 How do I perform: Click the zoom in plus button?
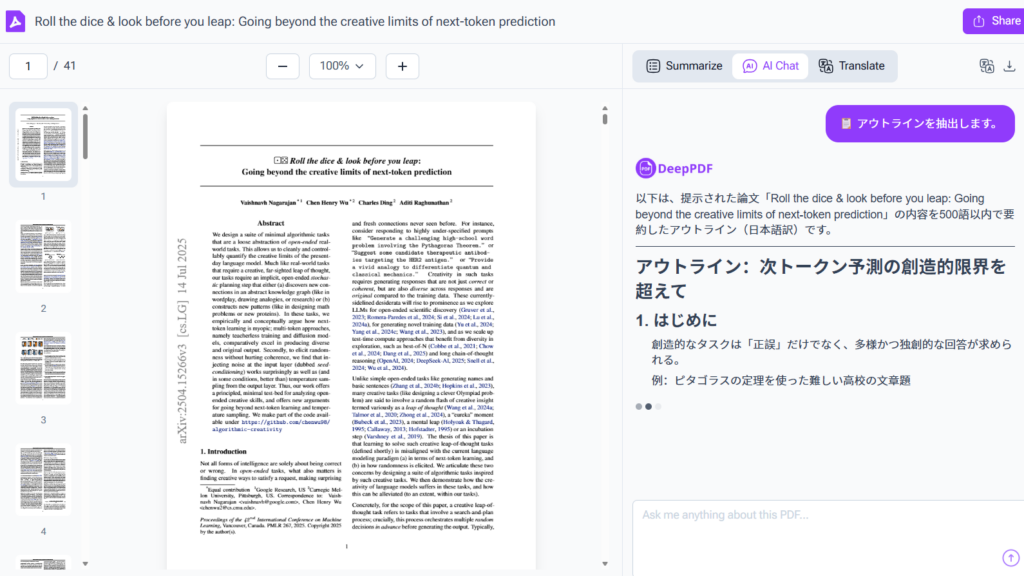click(402, 66)
